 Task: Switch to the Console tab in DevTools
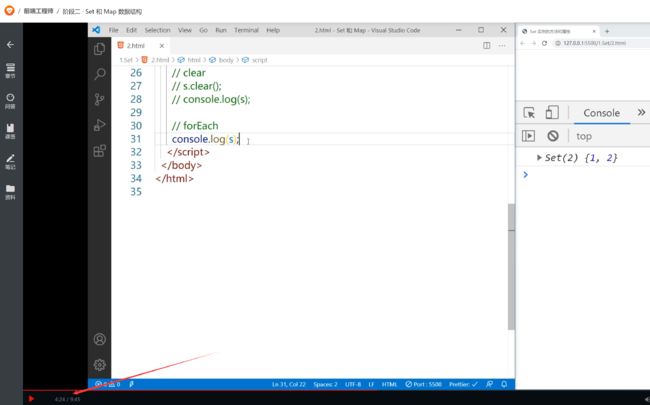tap(601, 113)
